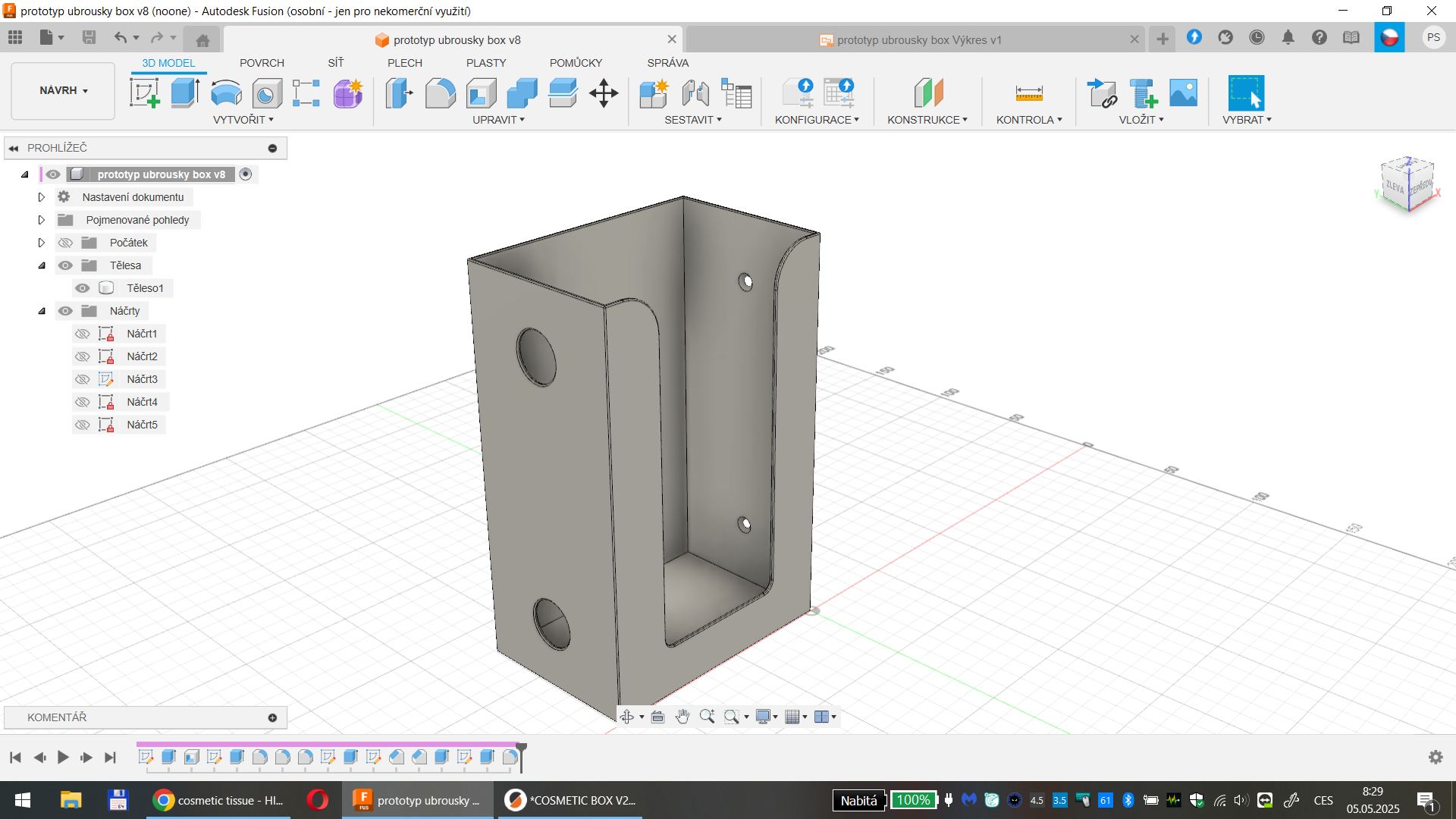The height and width of the screenshot is (819, 1456).
Task: Select the Press Pull tool
Action: [x=399, y=93]
